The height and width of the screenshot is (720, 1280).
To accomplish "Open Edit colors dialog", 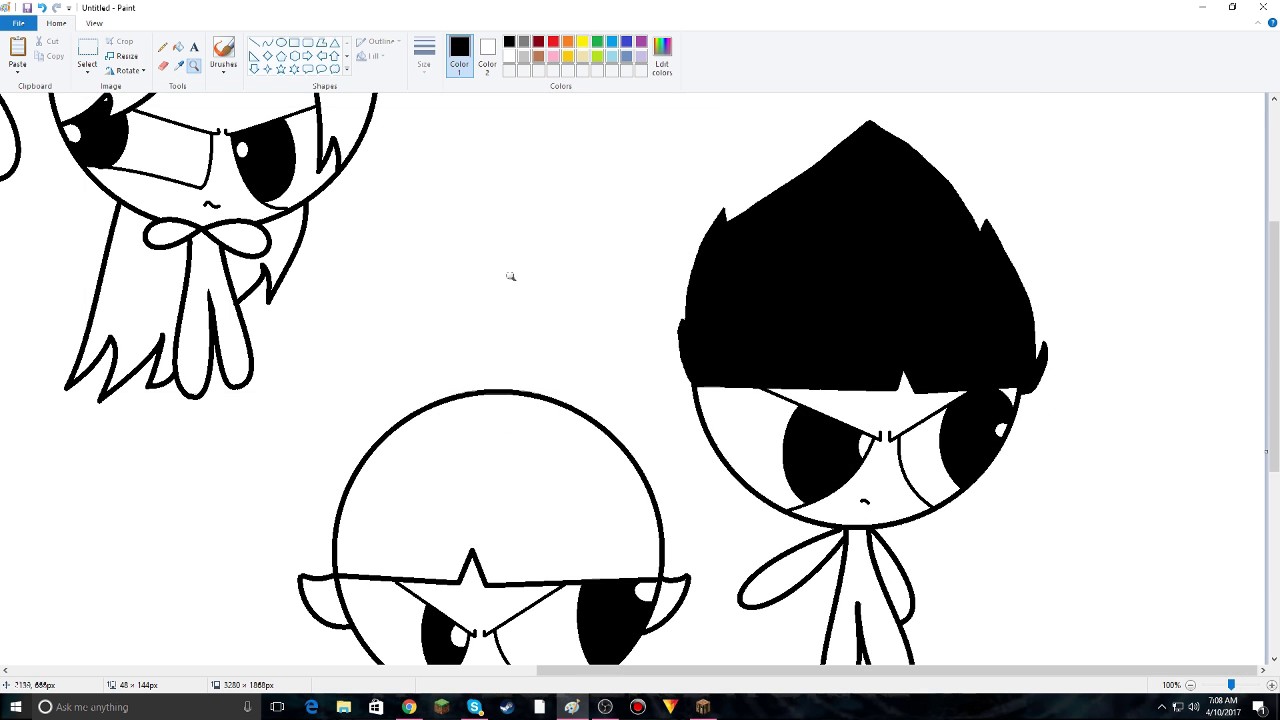I will pyautogui.click(x=662, y=56).
